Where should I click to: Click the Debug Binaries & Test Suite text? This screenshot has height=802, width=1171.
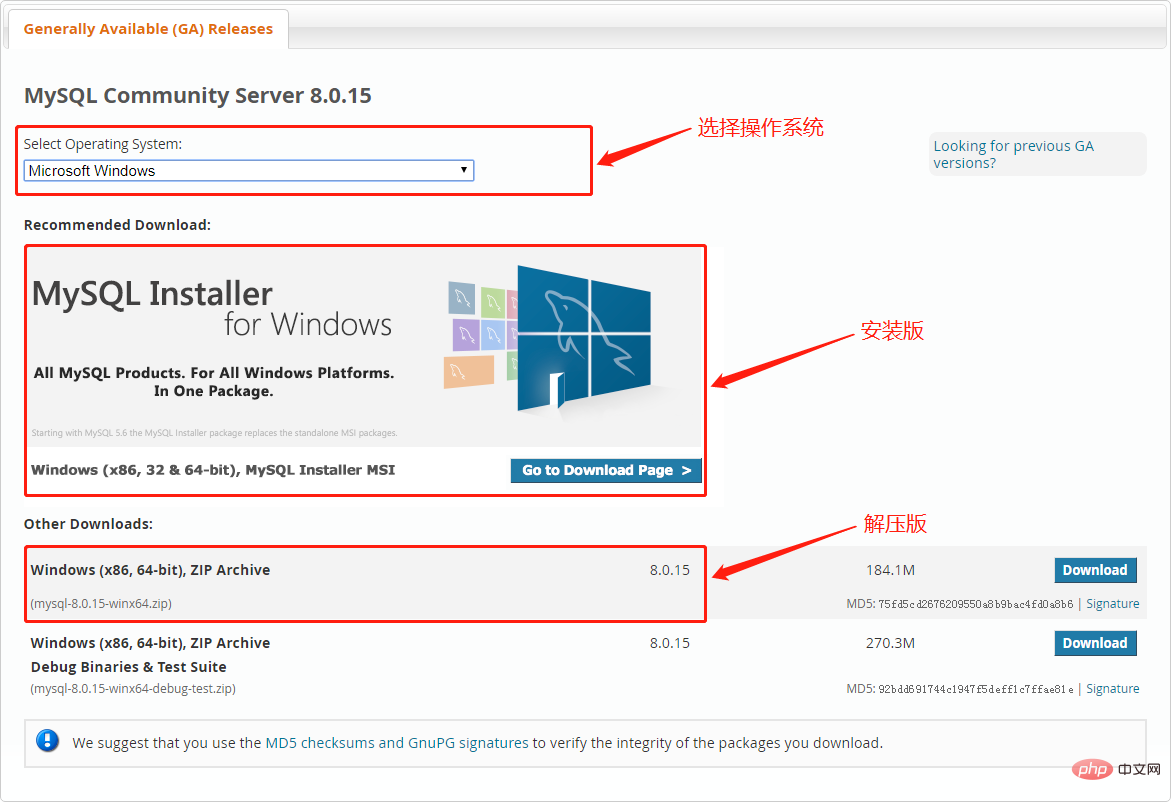pos(128,667)
